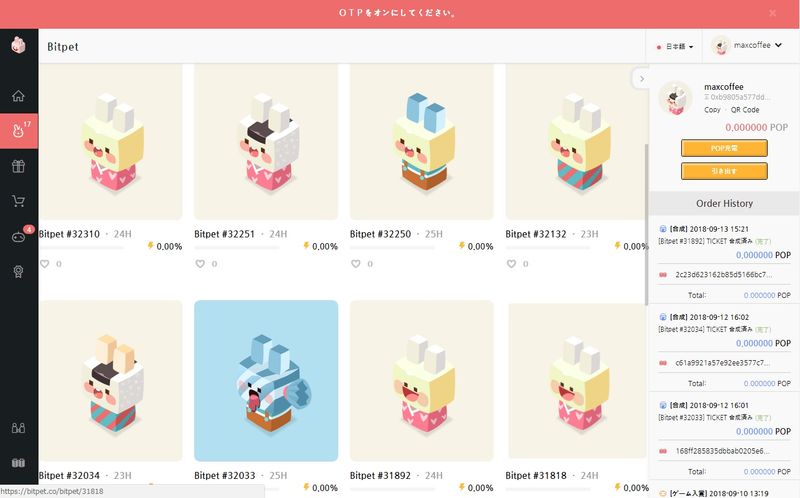Toggle heart on Bitpet #32251
Image resolution: width=800 pixels, height=498 pixels.
pyautogui.click(x=200, y=264)
